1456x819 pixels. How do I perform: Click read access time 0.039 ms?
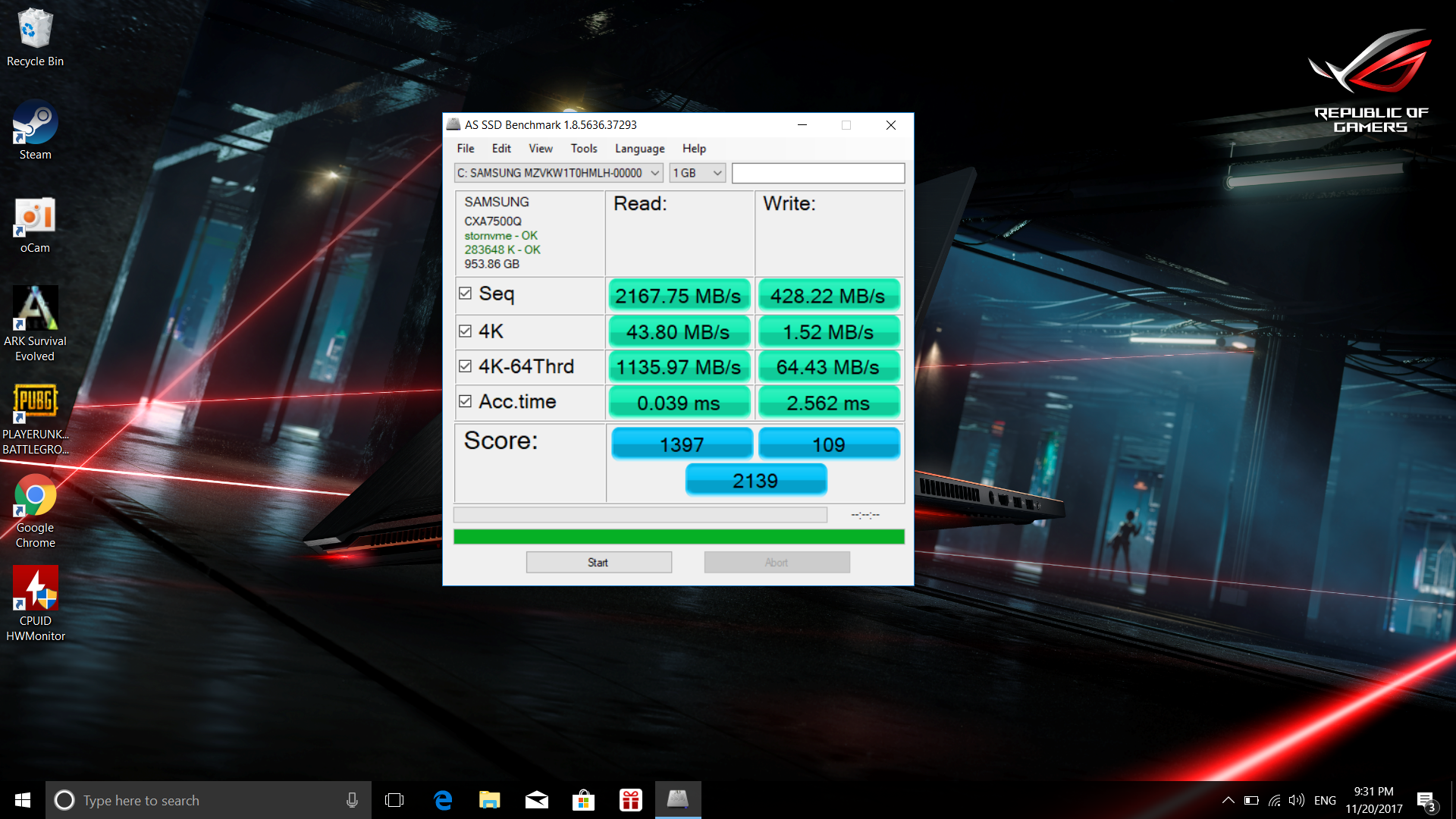point(679,403)
